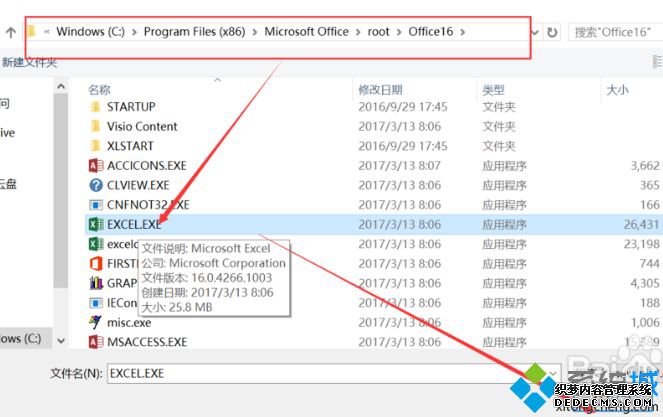Select Windows (C:) in address path
The image size is (663, 417).
[x=90, y=32]
